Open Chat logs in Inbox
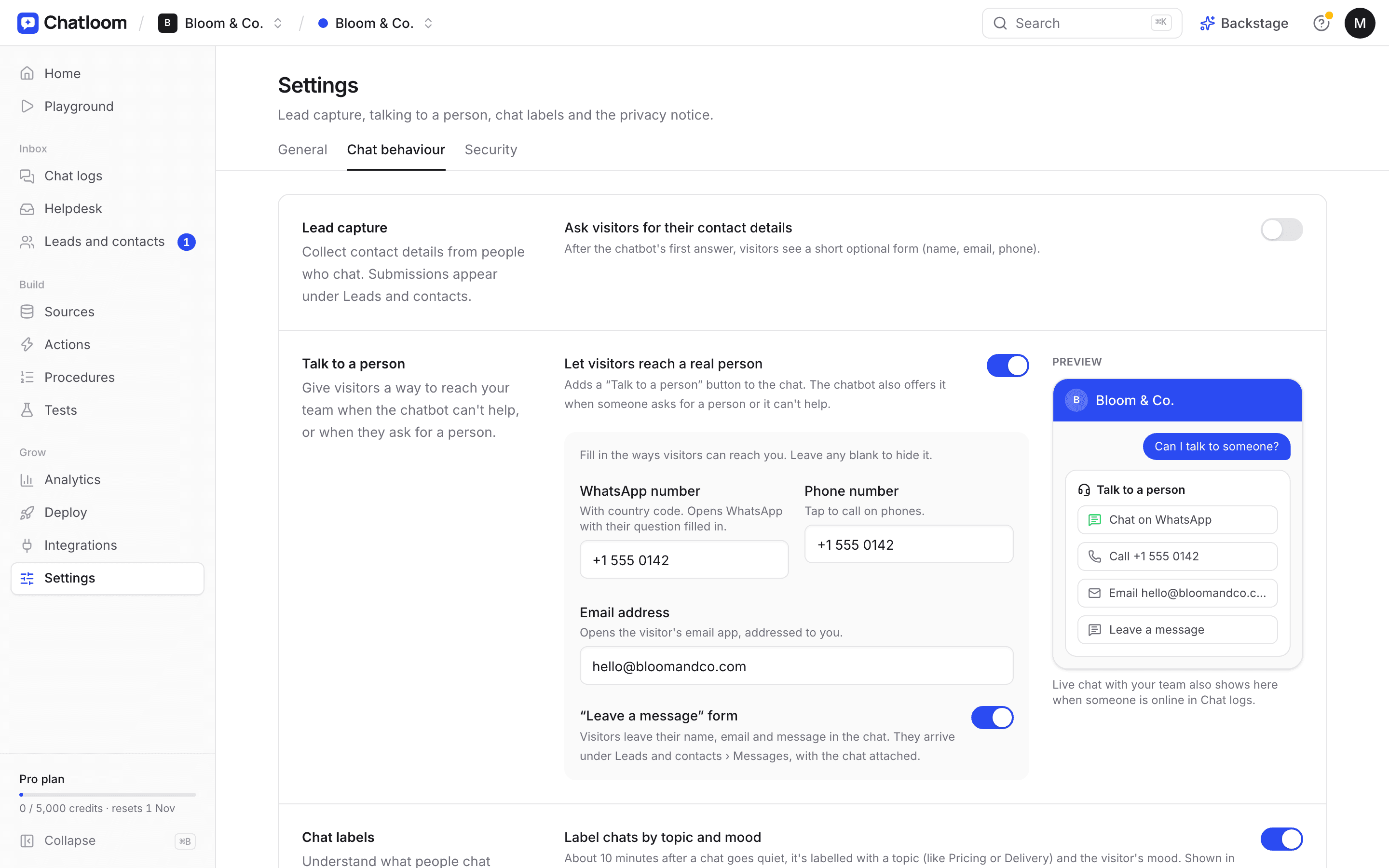The width and height of the screenshot is (1389, 868). pos(108,176)
